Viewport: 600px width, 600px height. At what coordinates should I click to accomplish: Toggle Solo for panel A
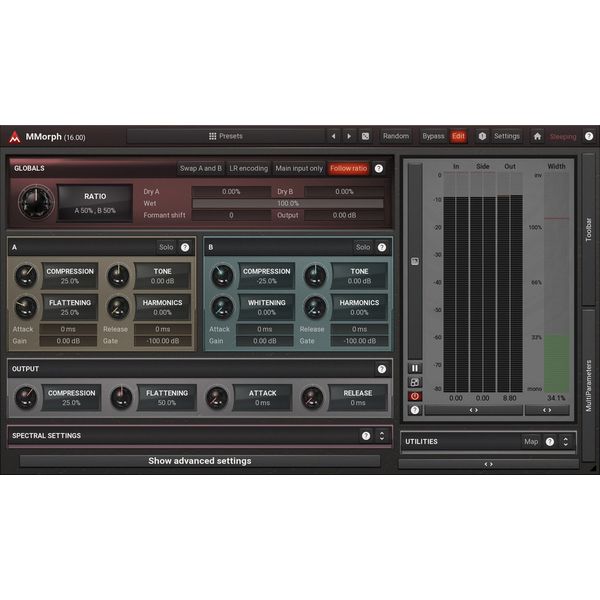tap(166, 247)
